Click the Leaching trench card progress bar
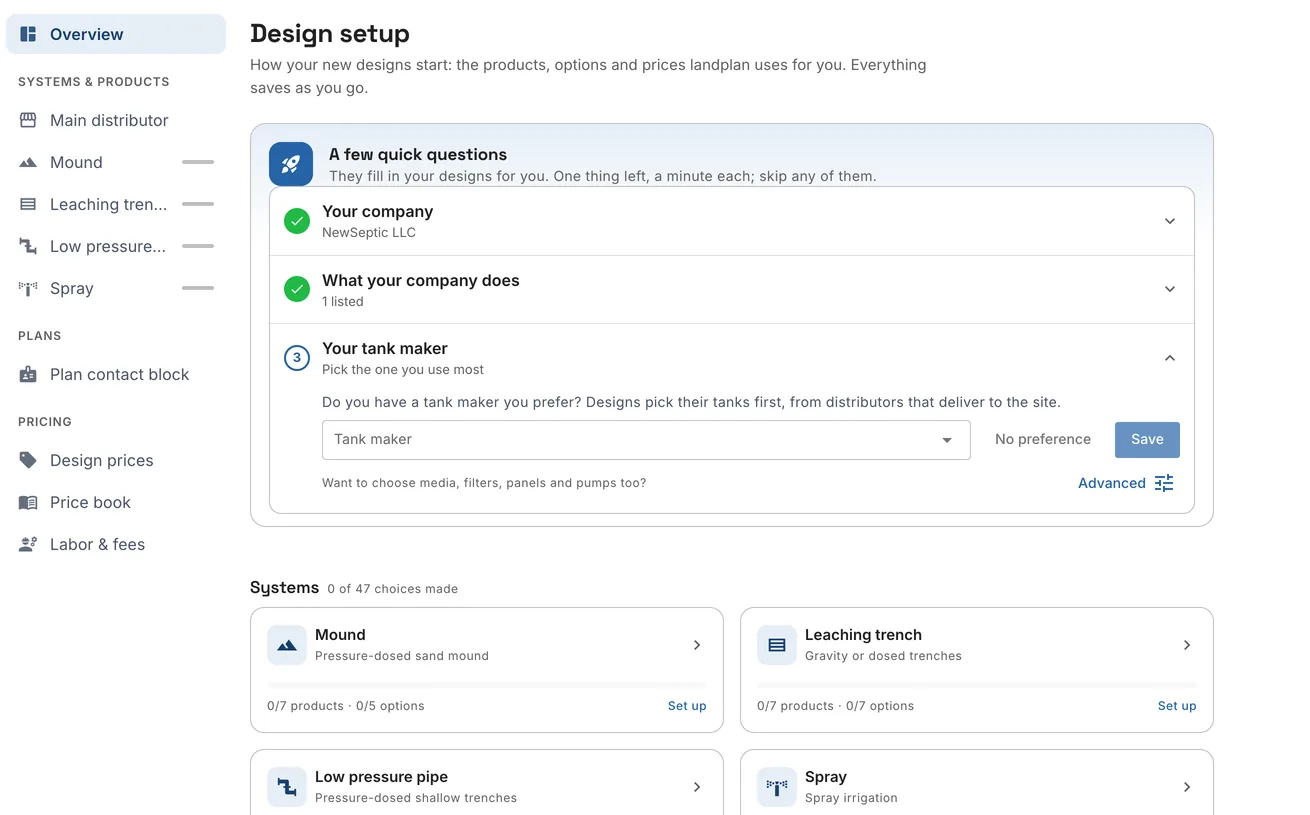1310x815 pixels. click(x=977, y=685)
